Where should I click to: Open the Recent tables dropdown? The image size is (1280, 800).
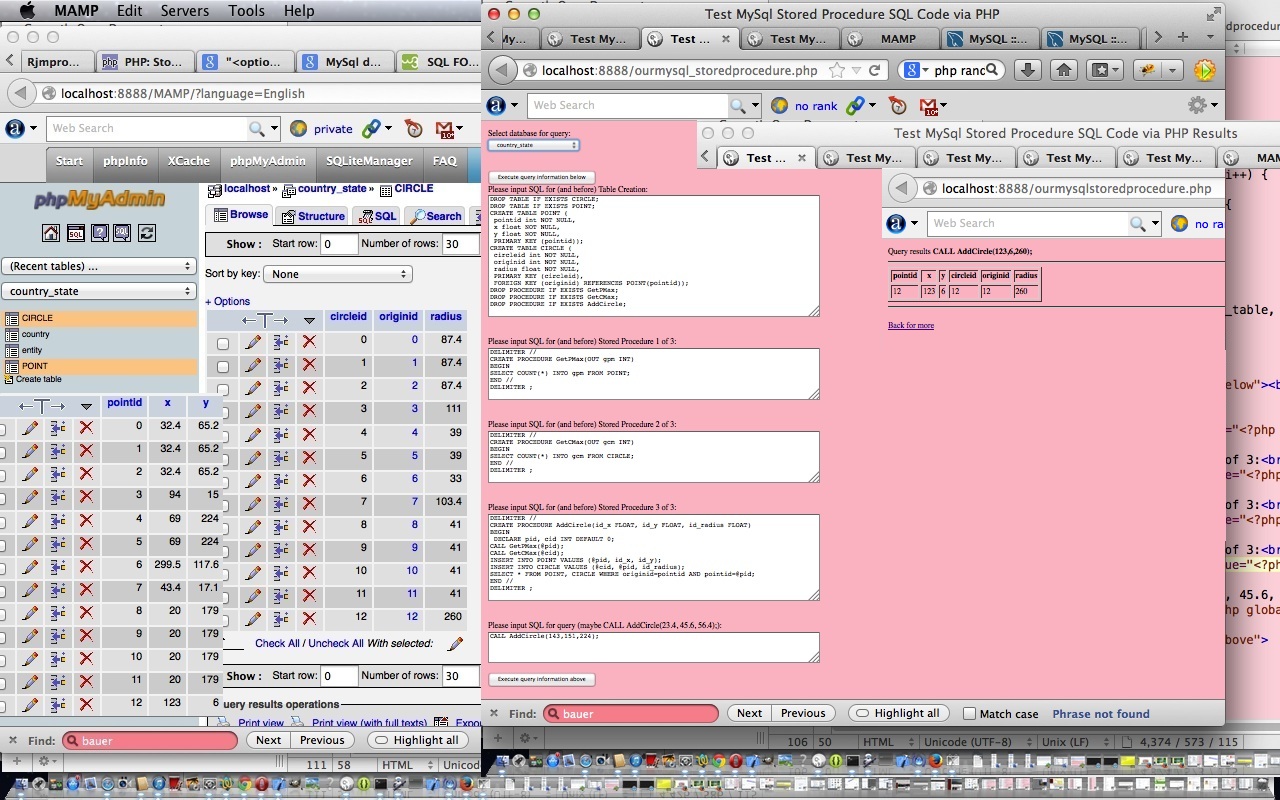click(99, 266)
